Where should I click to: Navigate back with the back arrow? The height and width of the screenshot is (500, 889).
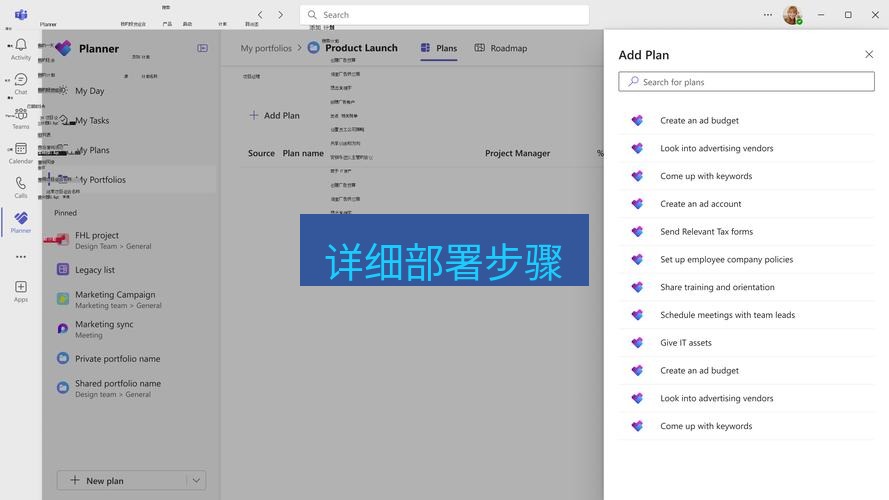(260, 15)
